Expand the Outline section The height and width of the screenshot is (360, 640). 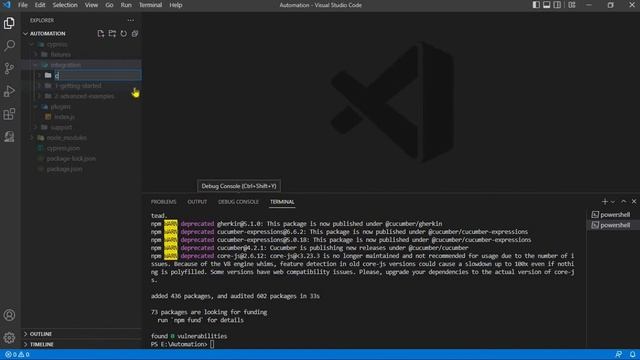(x=81, y=334)
